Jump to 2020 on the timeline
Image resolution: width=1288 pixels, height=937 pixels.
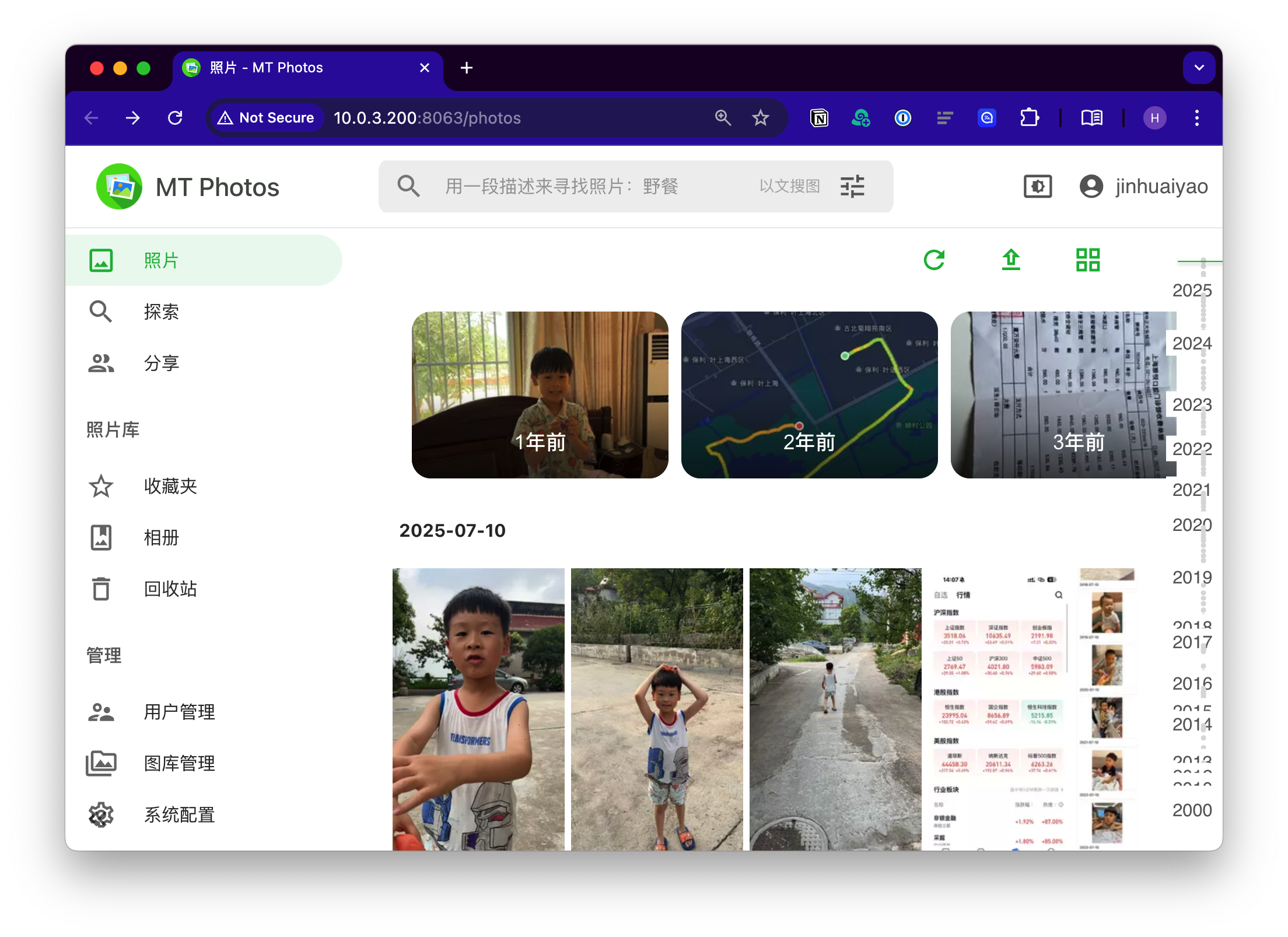click(1192, 525)
